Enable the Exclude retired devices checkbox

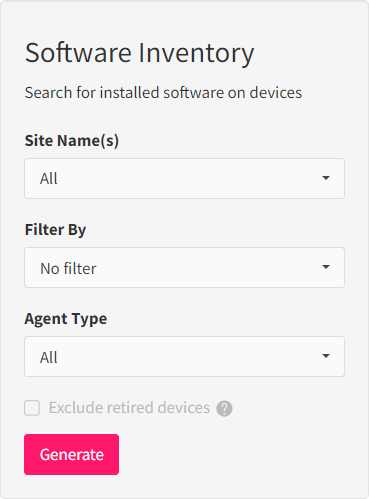pyautogui.click(x=32, y=408)
